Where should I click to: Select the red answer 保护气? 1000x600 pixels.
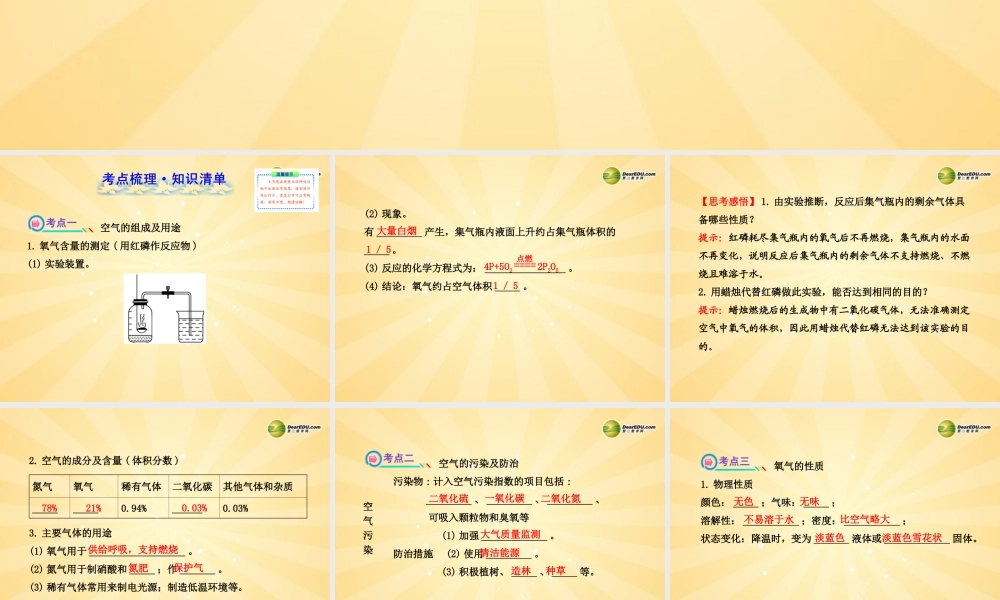[189, 568]
